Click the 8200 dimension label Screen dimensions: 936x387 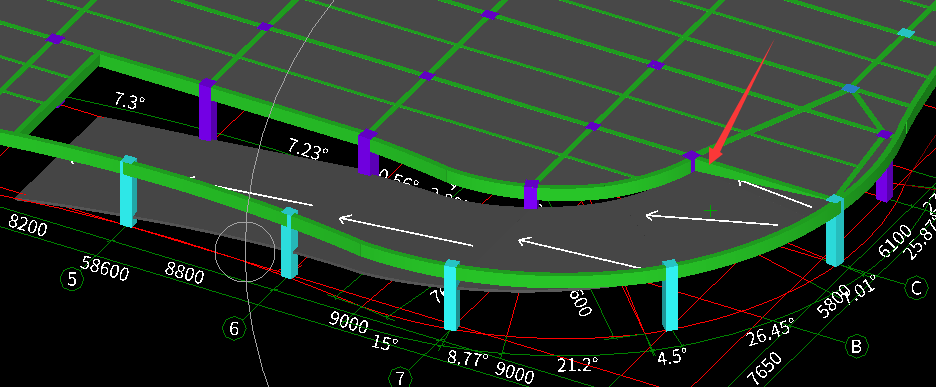point(27,226)
